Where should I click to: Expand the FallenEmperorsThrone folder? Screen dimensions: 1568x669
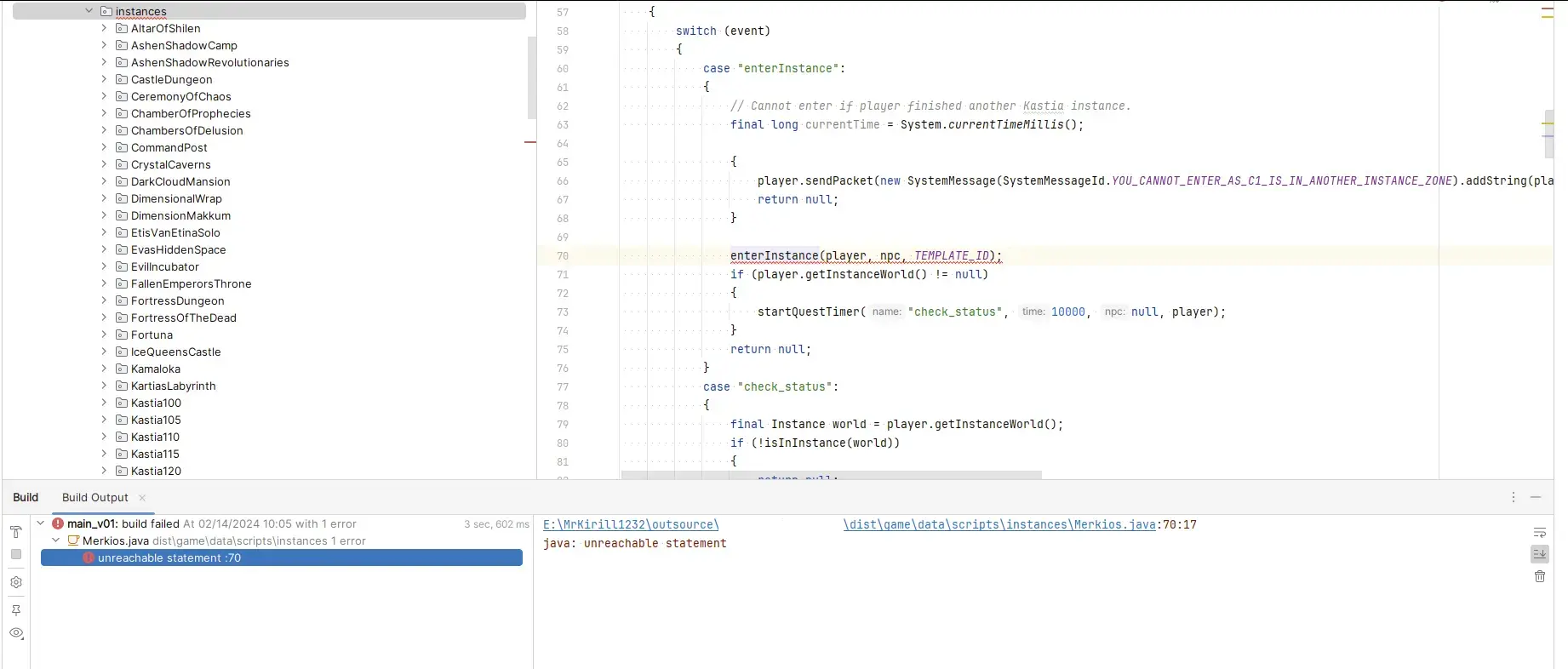click(x=105, y=283)
